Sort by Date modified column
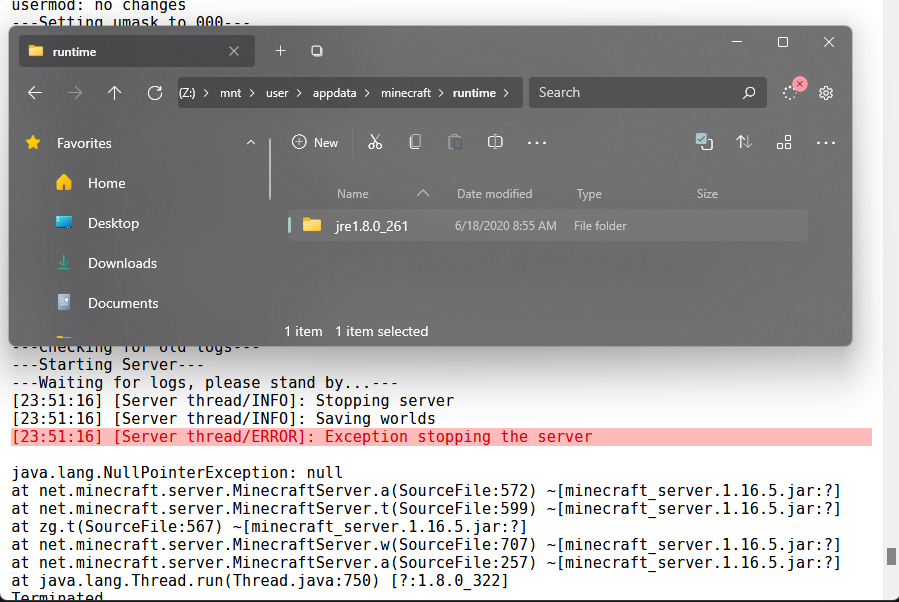This screenshot has height=602, width=899. click(494, 194)
